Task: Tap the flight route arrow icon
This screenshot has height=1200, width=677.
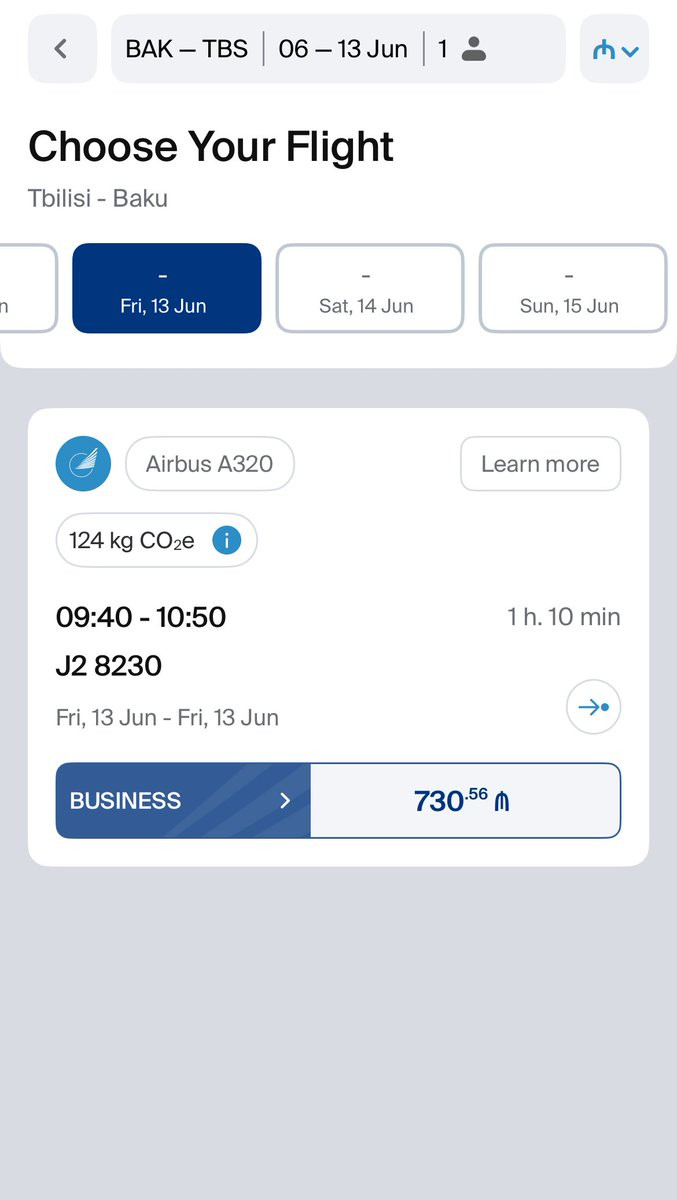Action: pyautogui.click(x=594, y=708)
